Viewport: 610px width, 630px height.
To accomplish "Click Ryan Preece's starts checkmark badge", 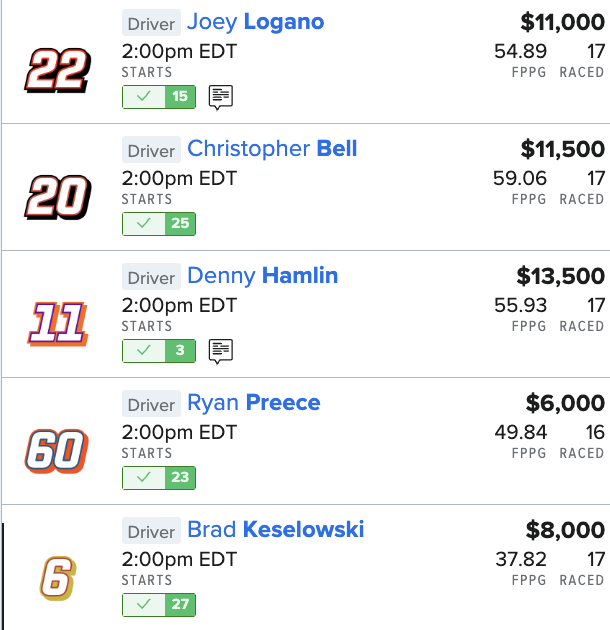I will [145, 478].
